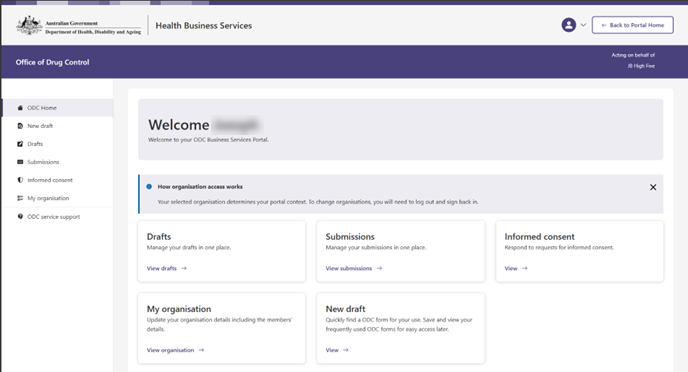Click arrow icon next to View submissions
Screen dimensions: 688x372
point(379,268)
